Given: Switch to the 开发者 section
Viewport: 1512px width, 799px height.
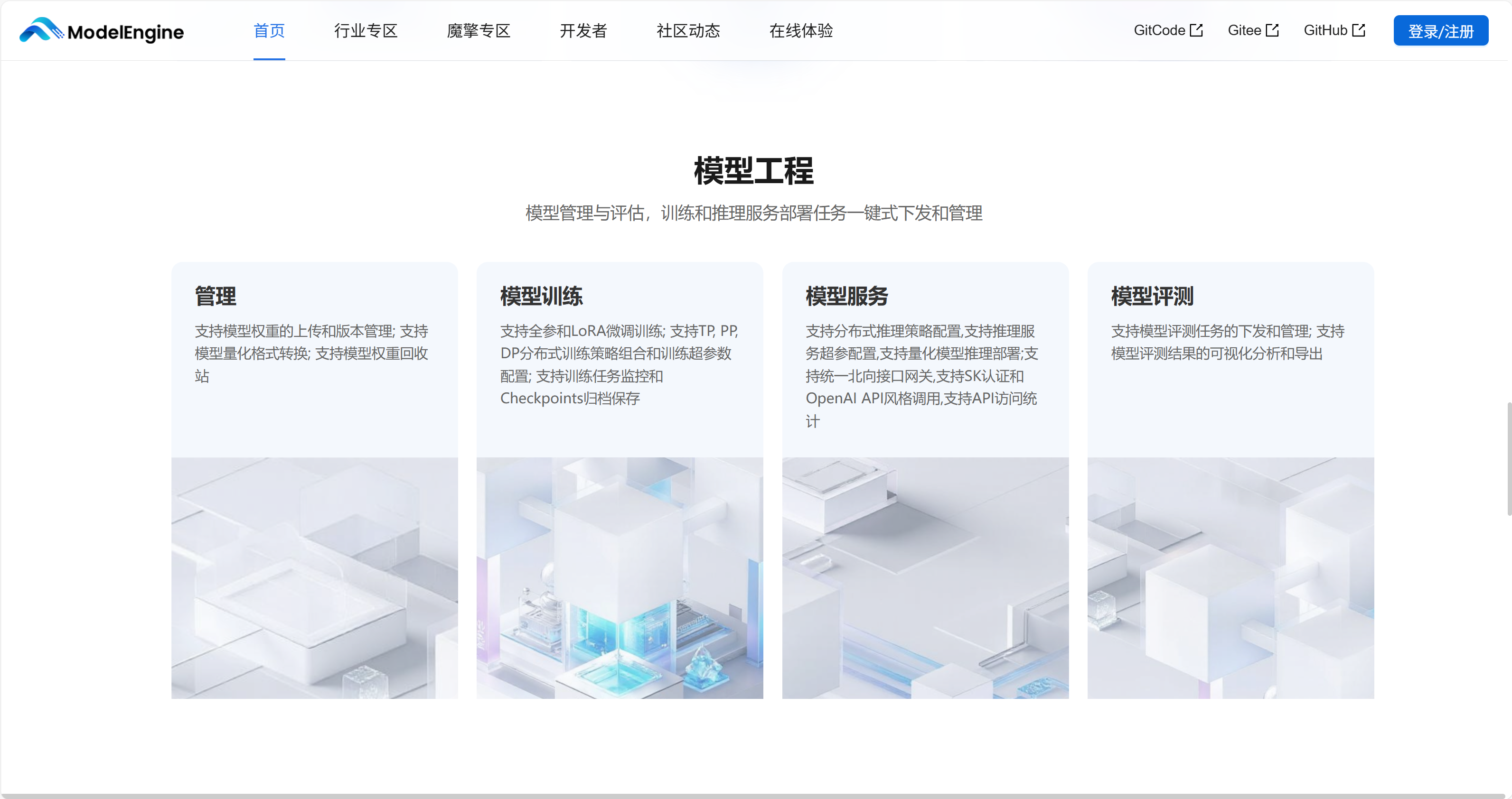Looking at the screenshot, I should point(583,30).
